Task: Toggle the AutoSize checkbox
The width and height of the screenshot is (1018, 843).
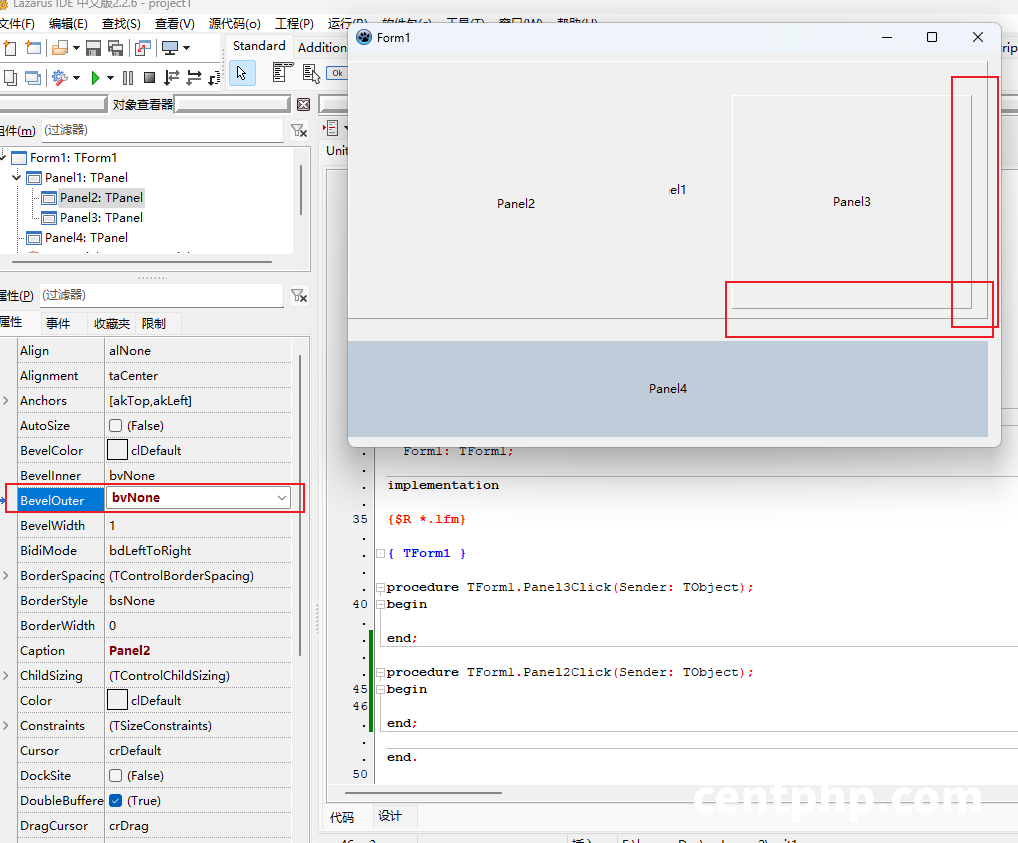Action: click(x=116, y=425)
